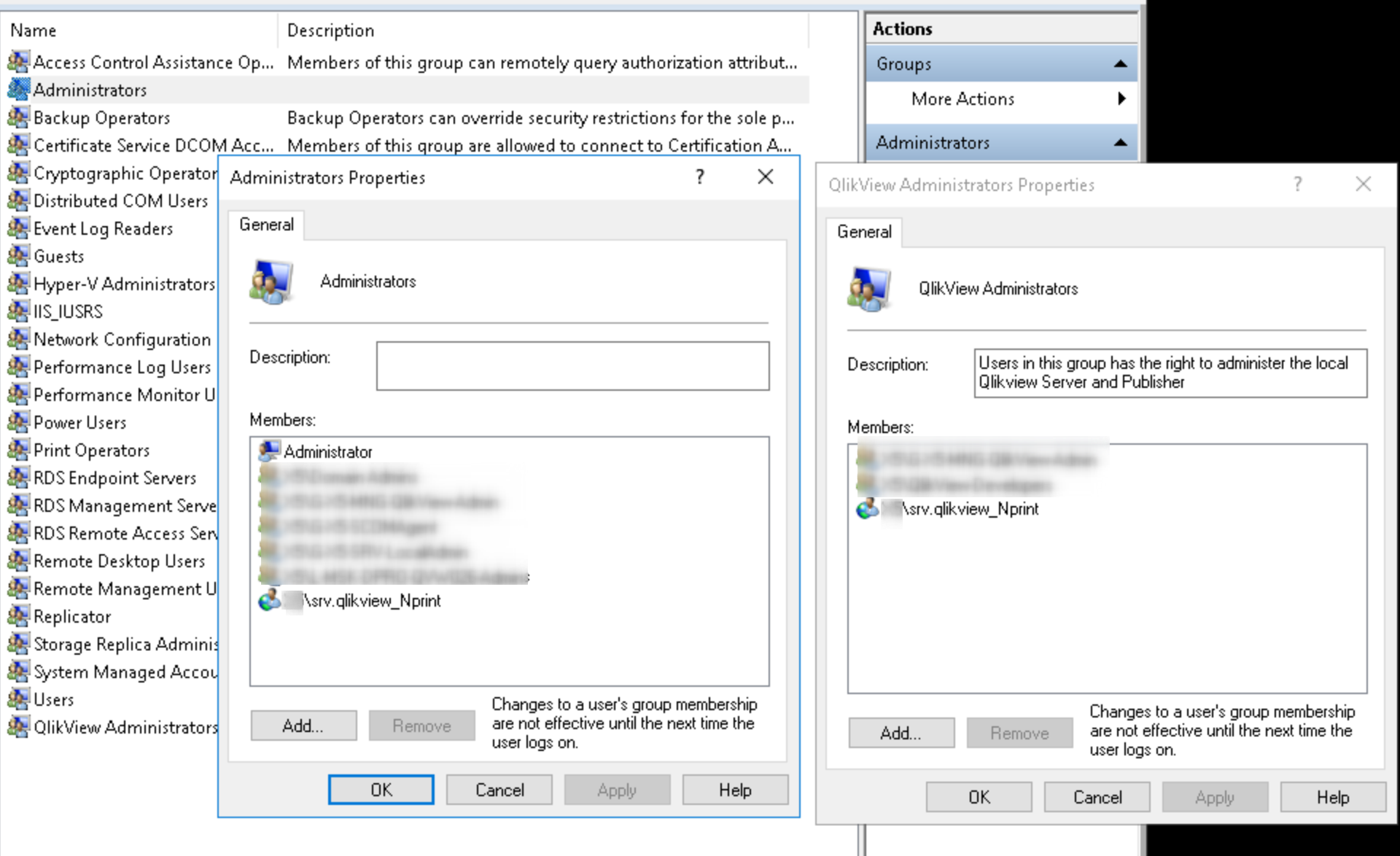Screen dimensions: 1400x856
Task: Click the Backup Operators group icon
Action: pos(18,117)
